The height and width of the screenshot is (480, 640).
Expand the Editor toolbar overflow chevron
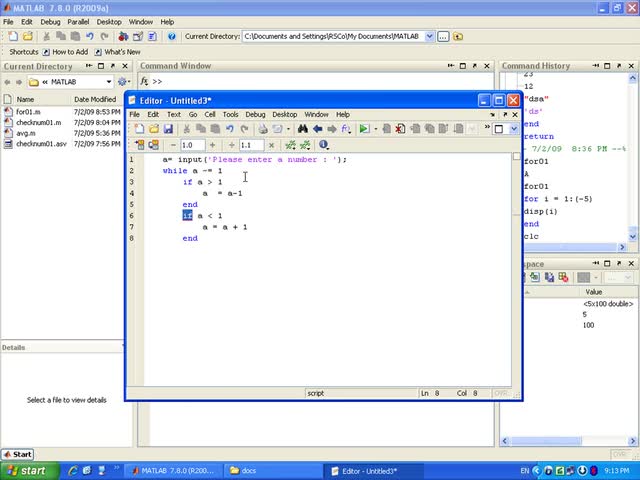click(x=487, y=127)
